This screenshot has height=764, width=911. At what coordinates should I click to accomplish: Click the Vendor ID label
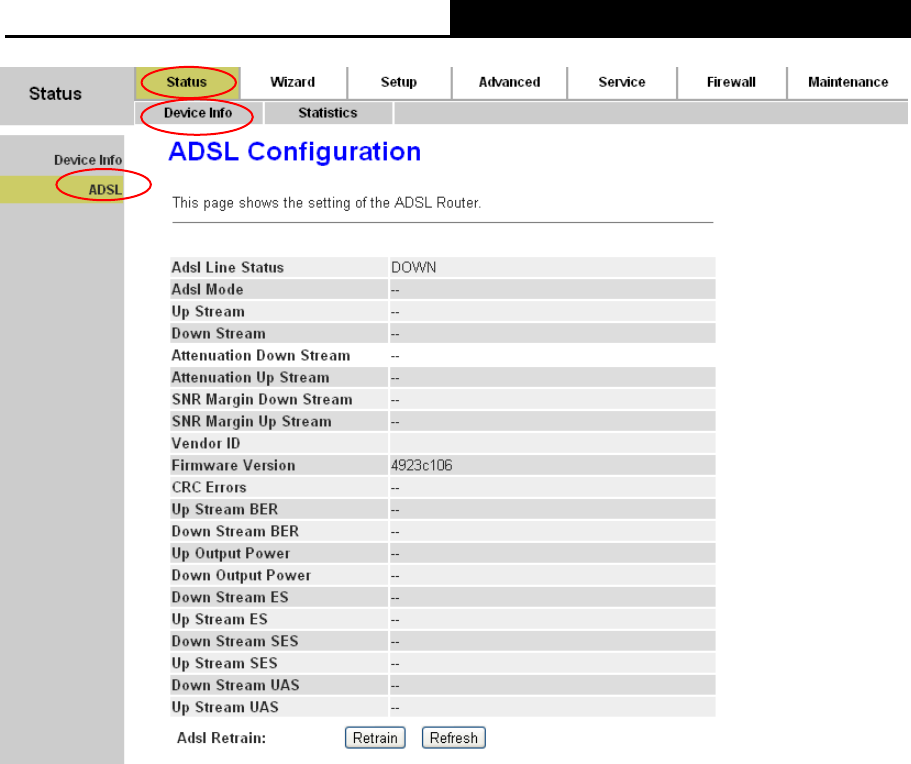[206, 443]
